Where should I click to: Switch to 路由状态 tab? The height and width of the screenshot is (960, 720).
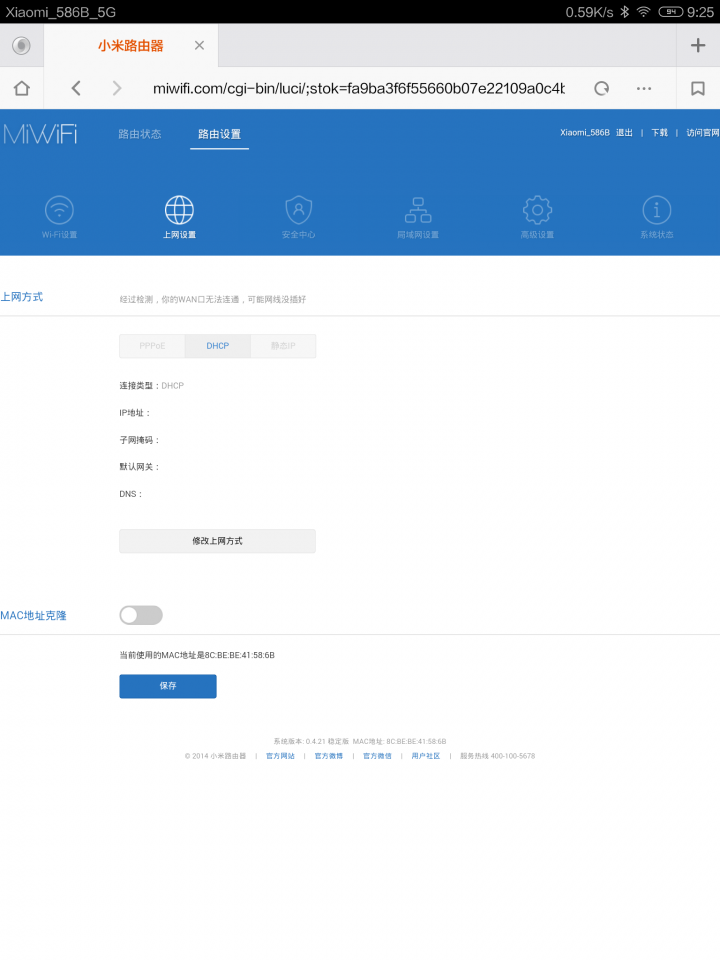pyautogui.click(x=140, y=134)
